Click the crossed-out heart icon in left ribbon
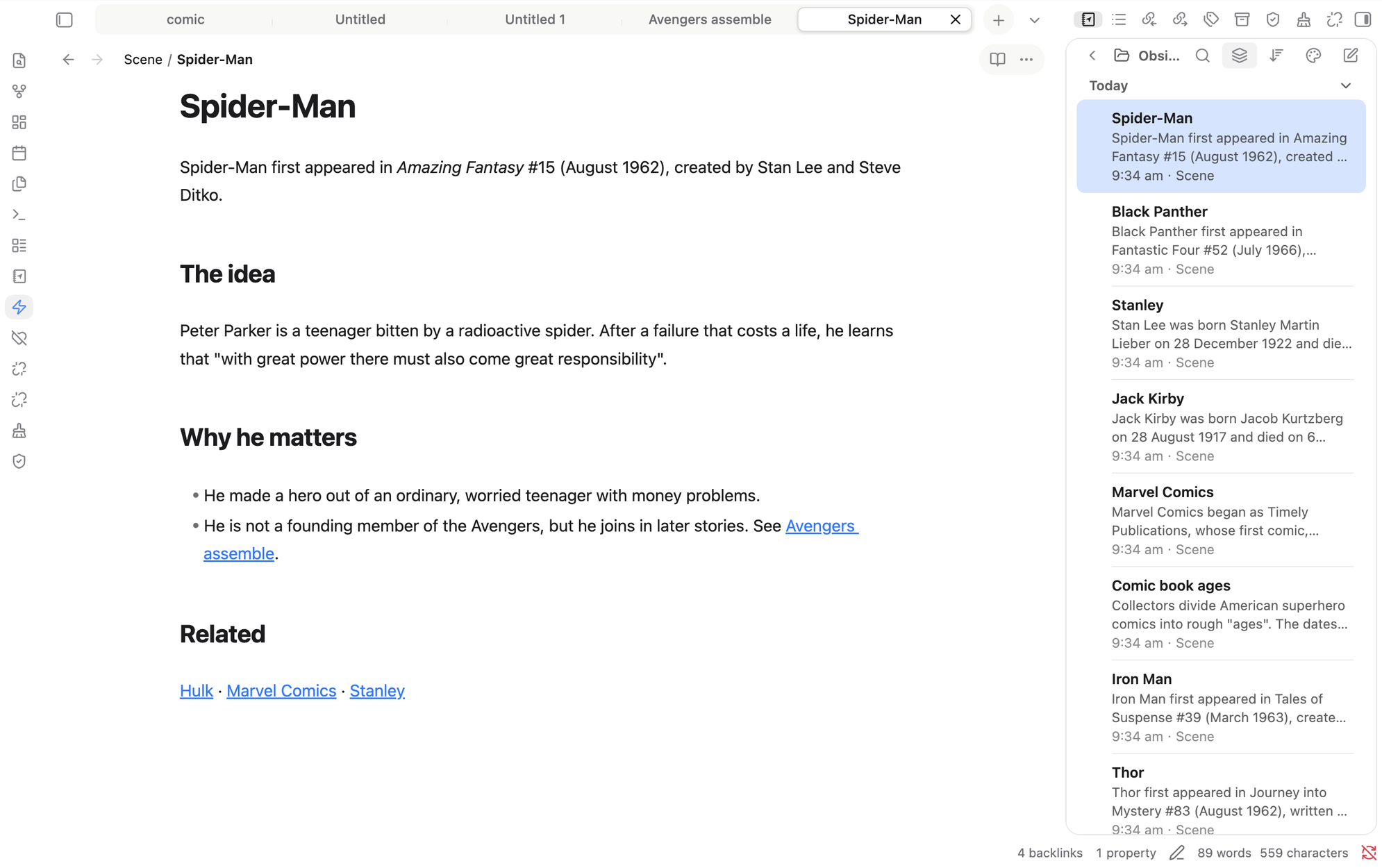 19,338
